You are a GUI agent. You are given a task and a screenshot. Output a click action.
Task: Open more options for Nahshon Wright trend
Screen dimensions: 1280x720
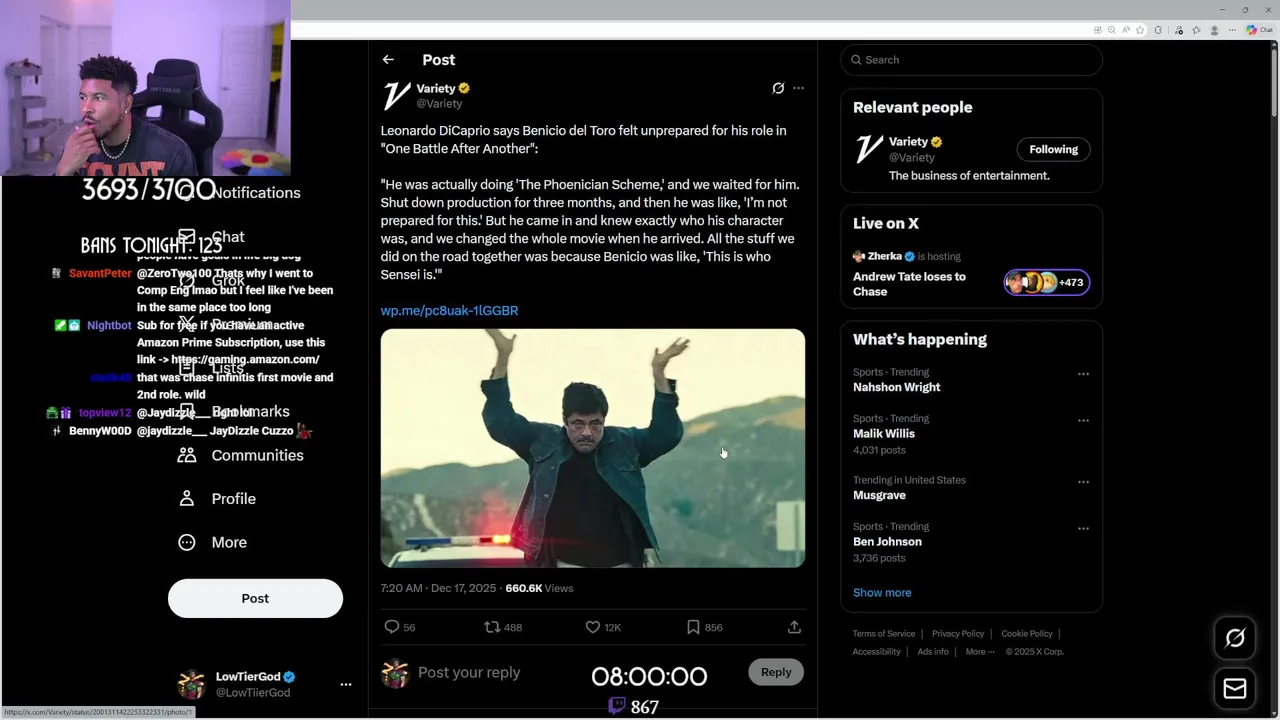coord(1083,374)
